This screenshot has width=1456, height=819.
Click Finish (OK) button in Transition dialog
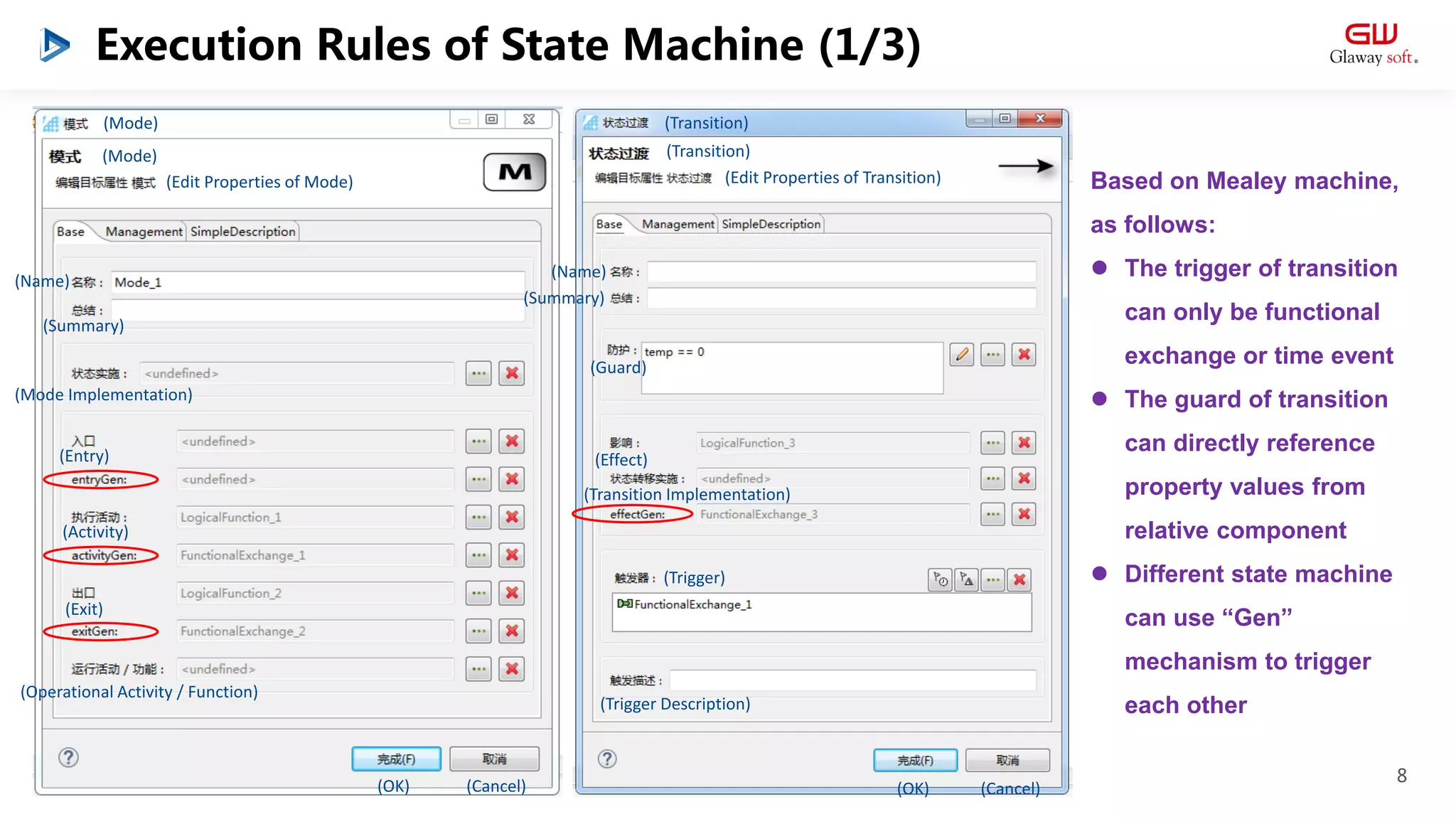(915, 761)
